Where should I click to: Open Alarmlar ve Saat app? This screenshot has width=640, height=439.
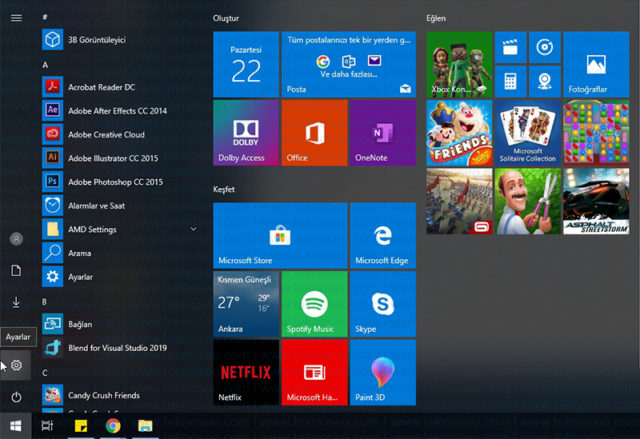pyautogui.click(x=120, y=205)
